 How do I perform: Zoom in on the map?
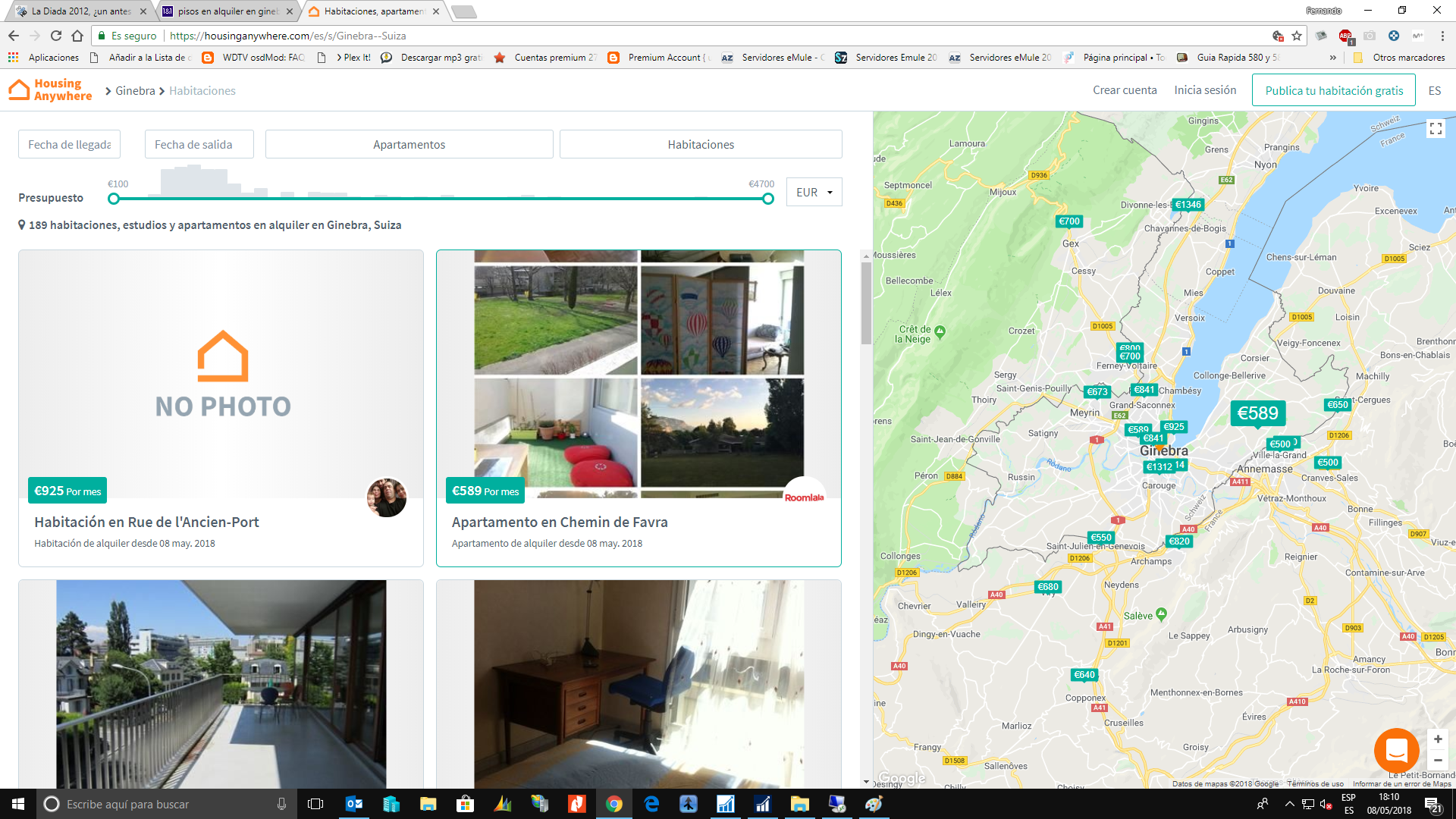tap(1438, 739)
